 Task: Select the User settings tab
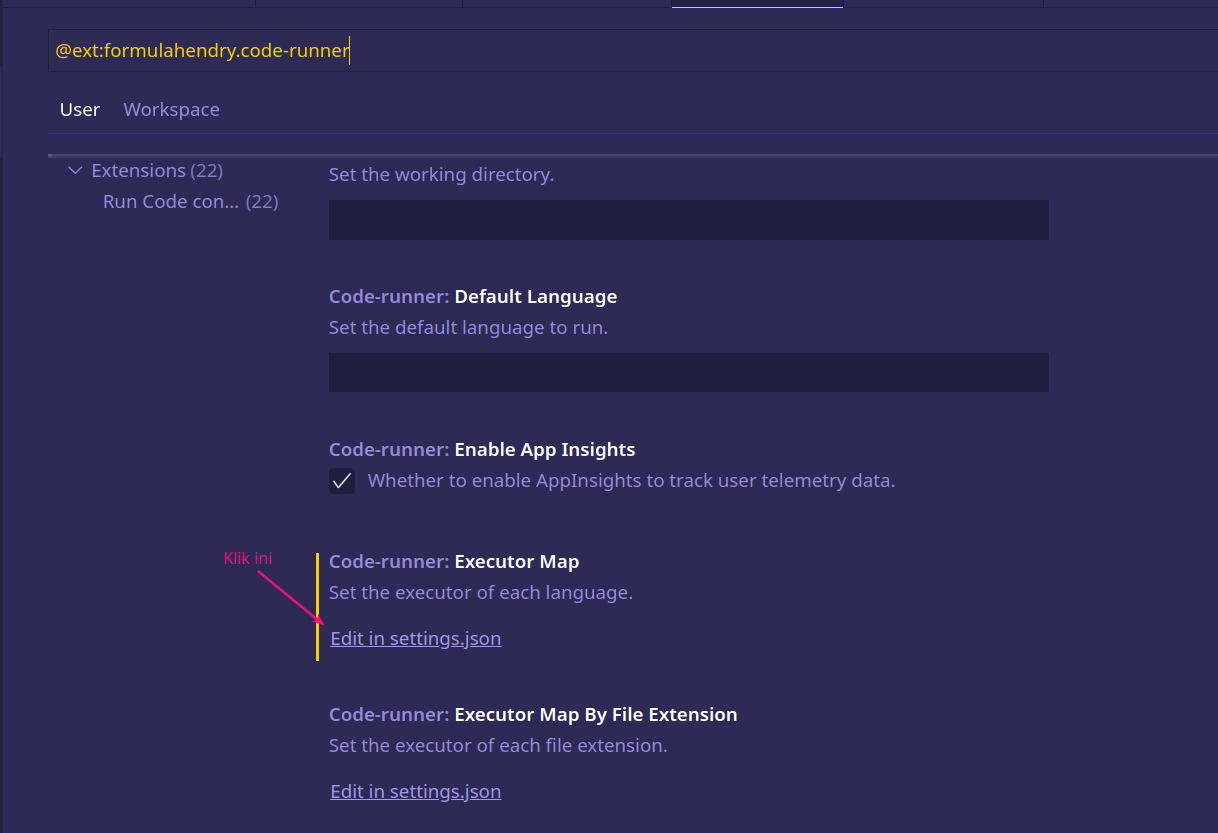[x=79, y=109]
